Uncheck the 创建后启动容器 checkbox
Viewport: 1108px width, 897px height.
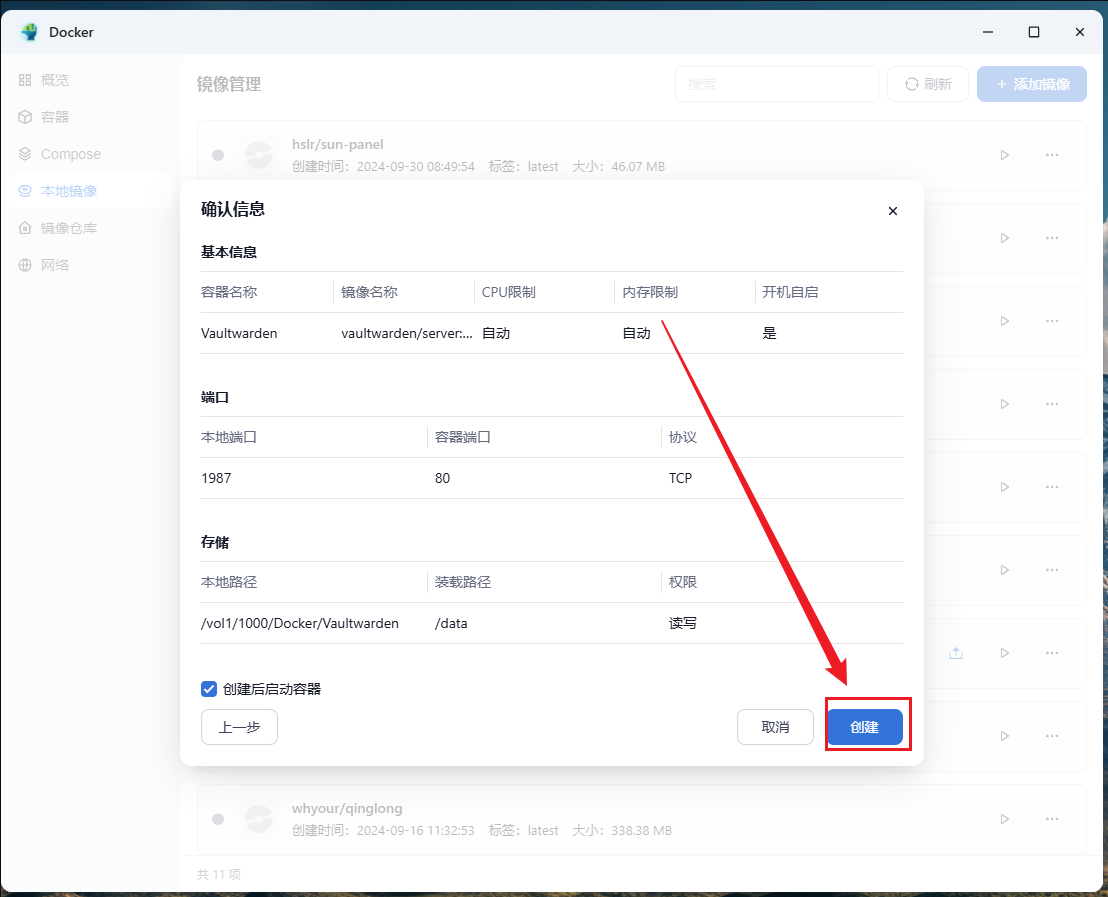[x=209, y=689]
